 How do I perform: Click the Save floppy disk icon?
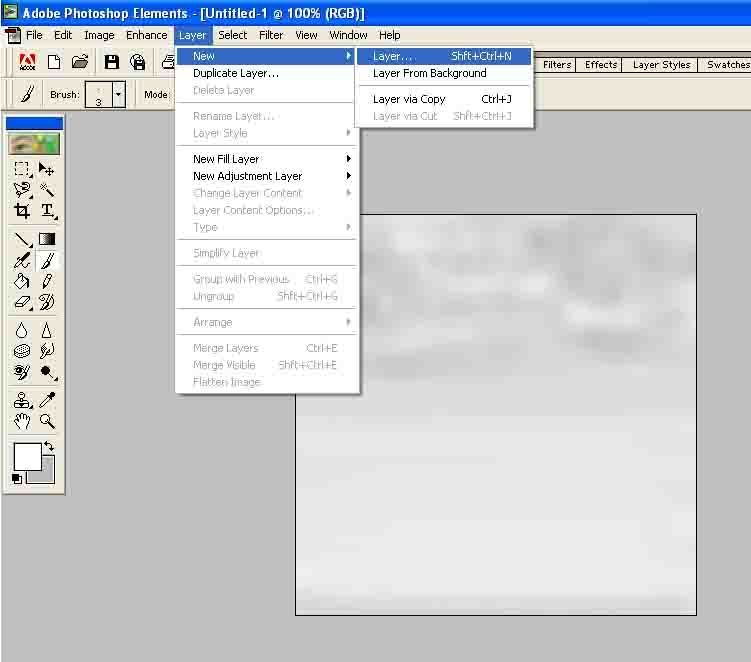(111, 63)
